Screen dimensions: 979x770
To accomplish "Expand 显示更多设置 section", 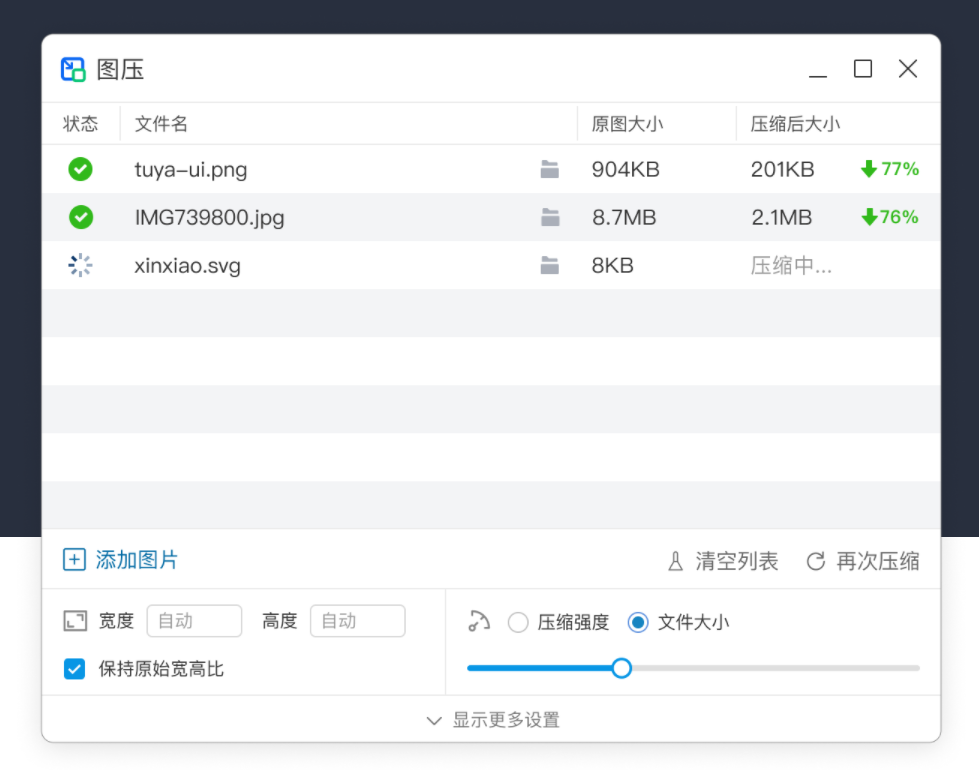I will (491, 720).
